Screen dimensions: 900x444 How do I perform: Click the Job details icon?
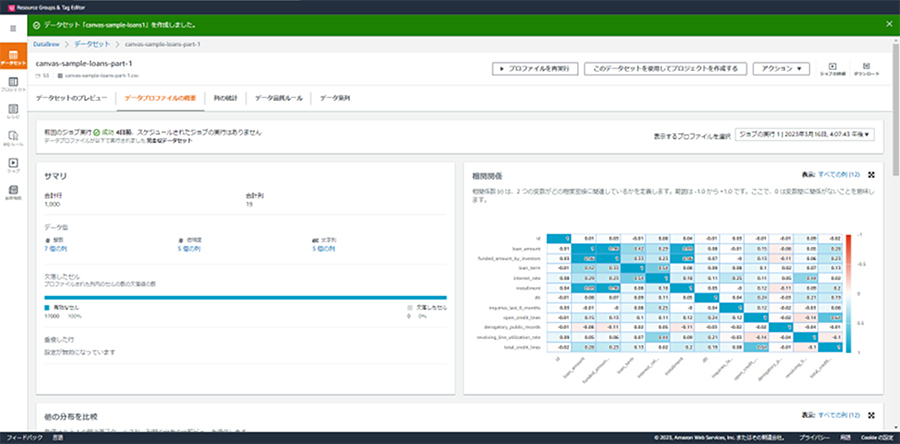(x=833, y=69)
